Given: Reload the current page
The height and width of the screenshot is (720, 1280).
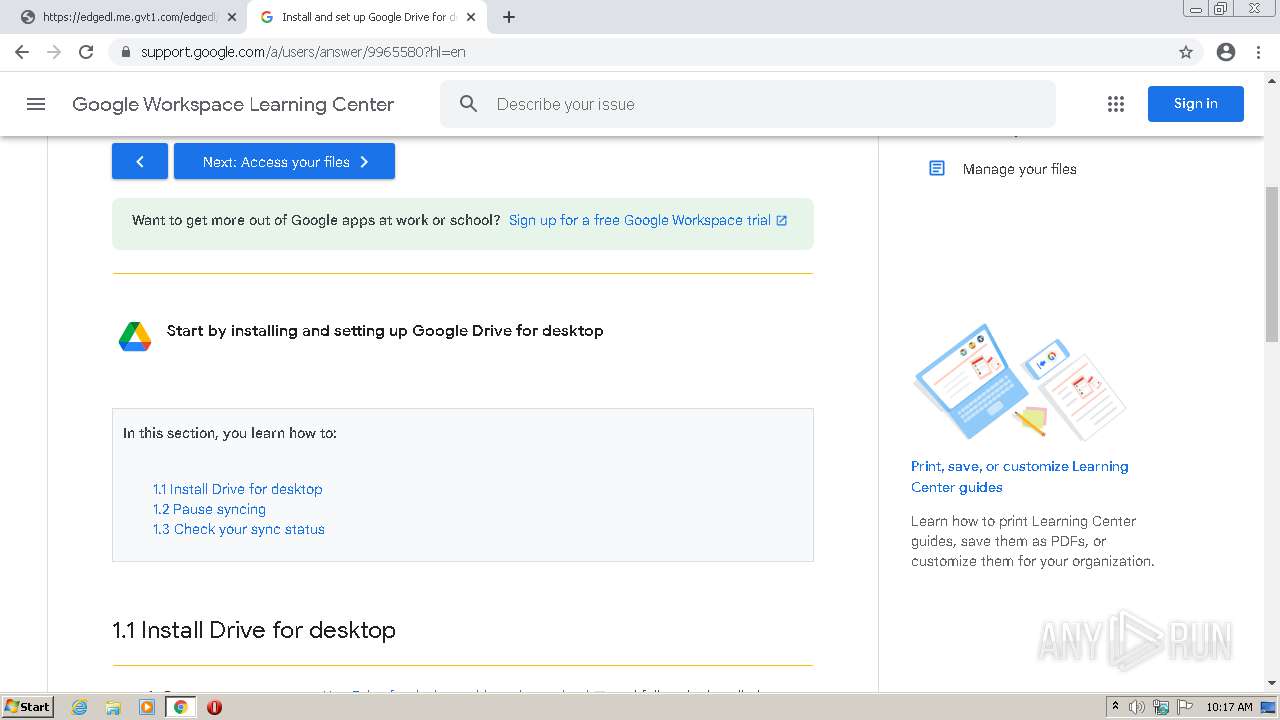Looking at the screenshot, I should pos(86,52).
